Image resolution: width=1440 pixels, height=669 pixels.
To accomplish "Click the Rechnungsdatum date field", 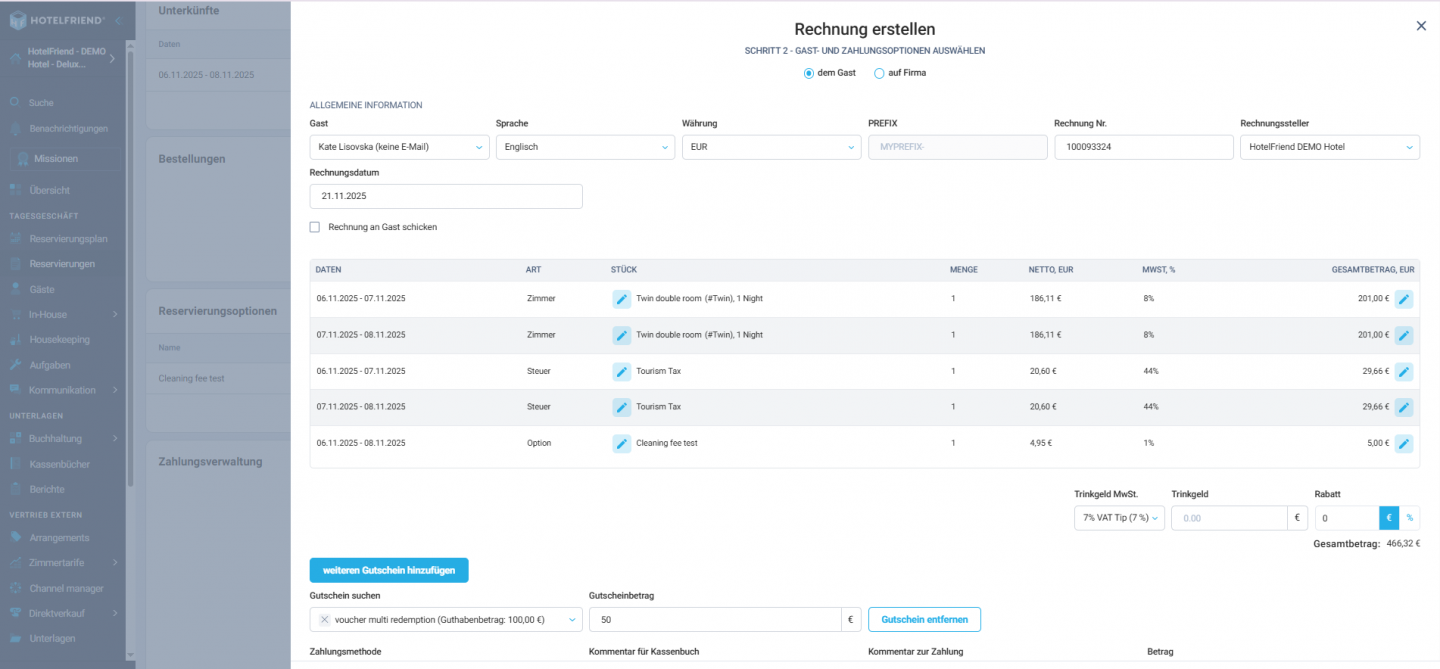I will click(446, 197).
